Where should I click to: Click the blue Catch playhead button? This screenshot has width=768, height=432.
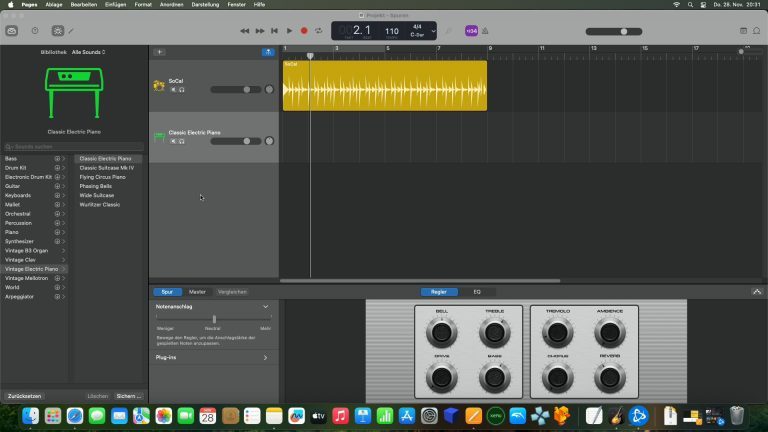click(268, 52)
